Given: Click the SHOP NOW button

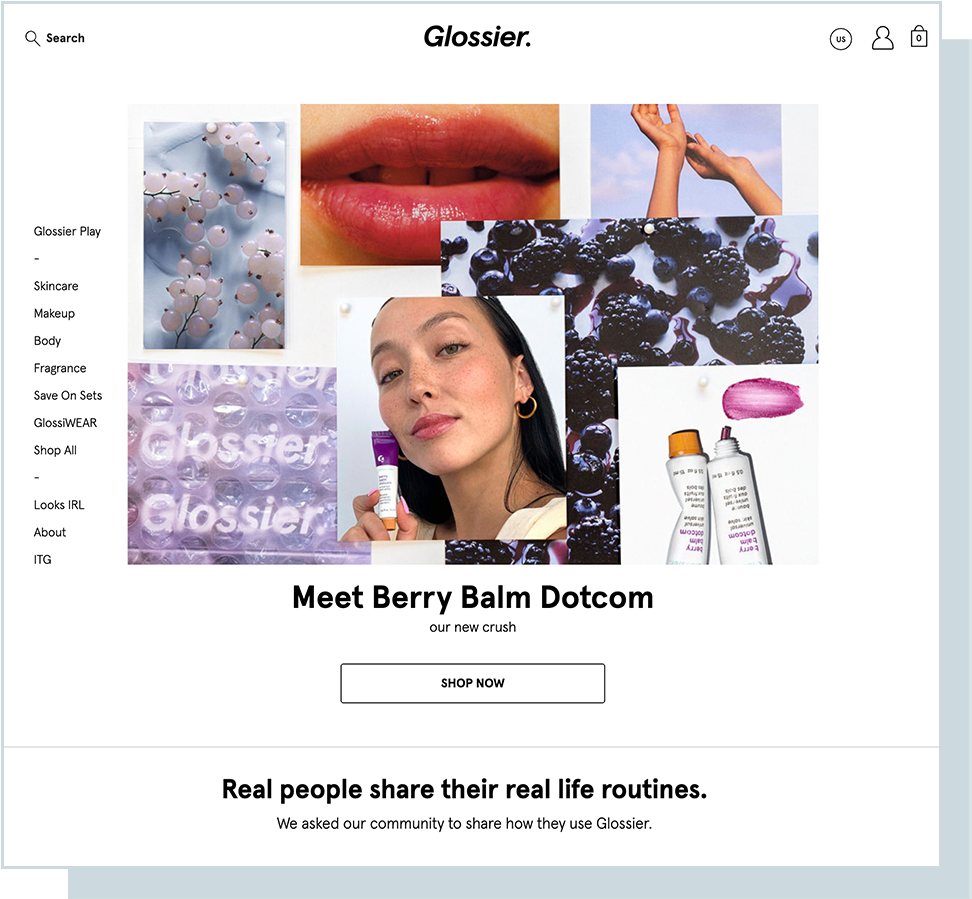Looking at the screenshot, I should pyautogui.click(x=472, y=683).
